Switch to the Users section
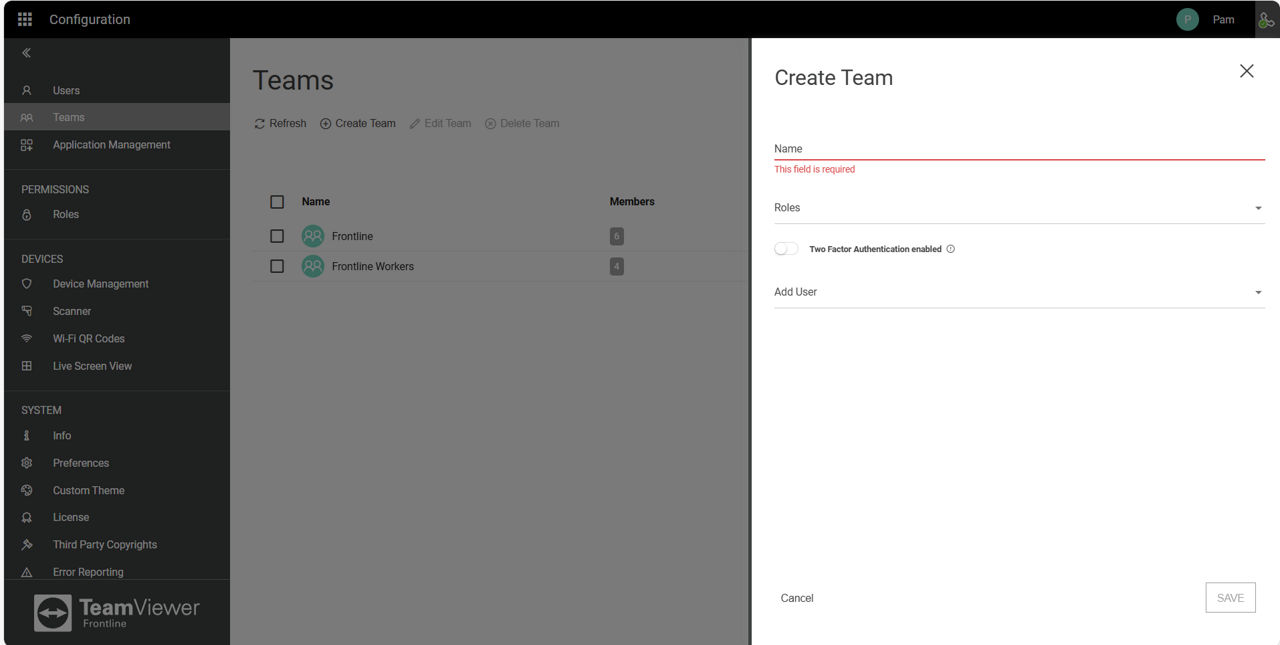Screen dimensions: 1280x645 (x=66, y=90)
